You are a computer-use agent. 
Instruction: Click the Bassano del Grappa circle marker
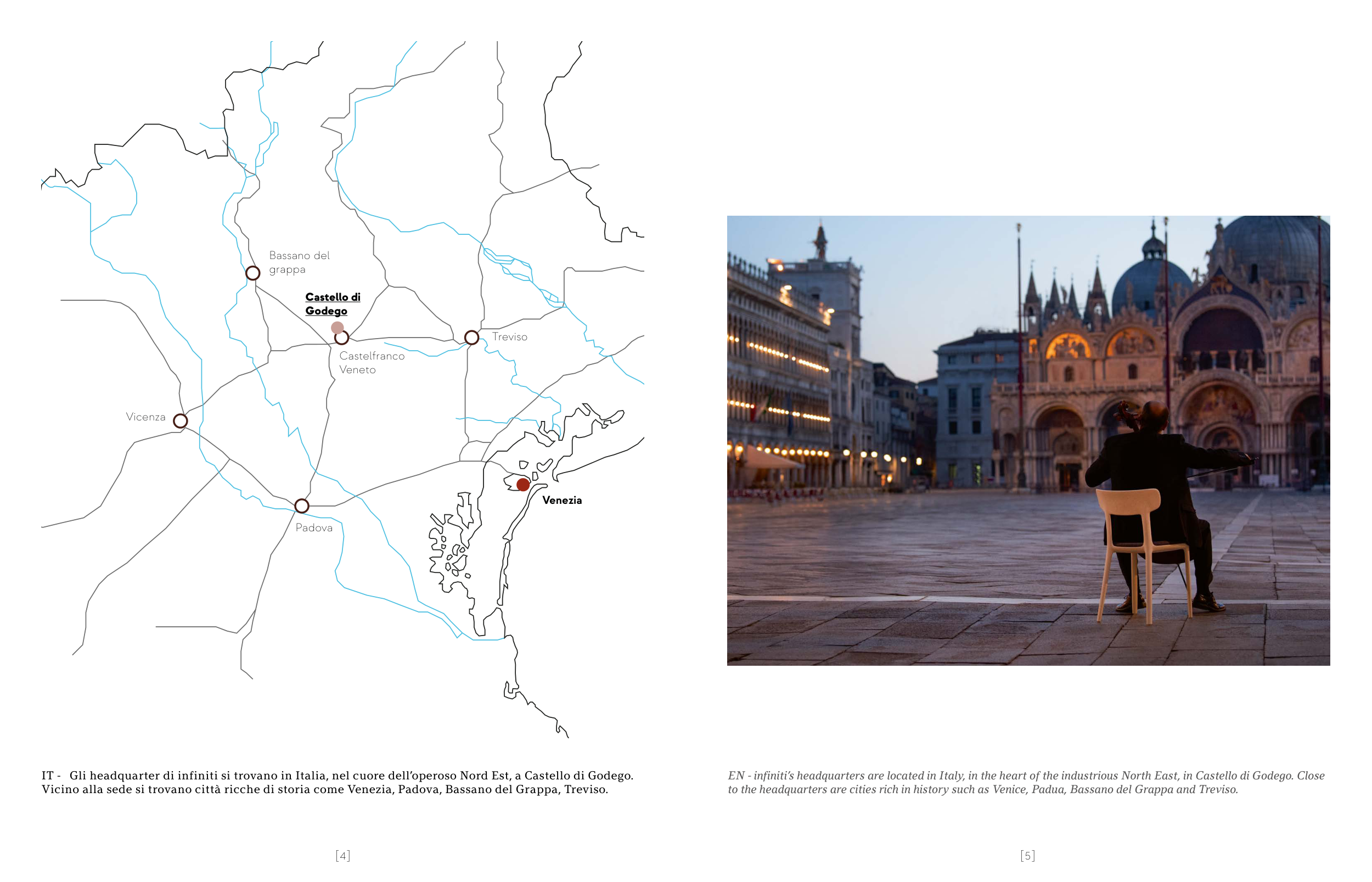[x=252, y=273]
